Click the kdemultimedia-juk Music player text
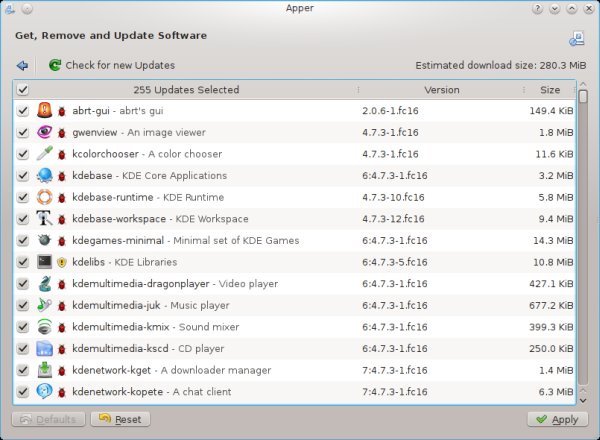The width and height of the screenshot is (600, 440). [x=200, y=305]
